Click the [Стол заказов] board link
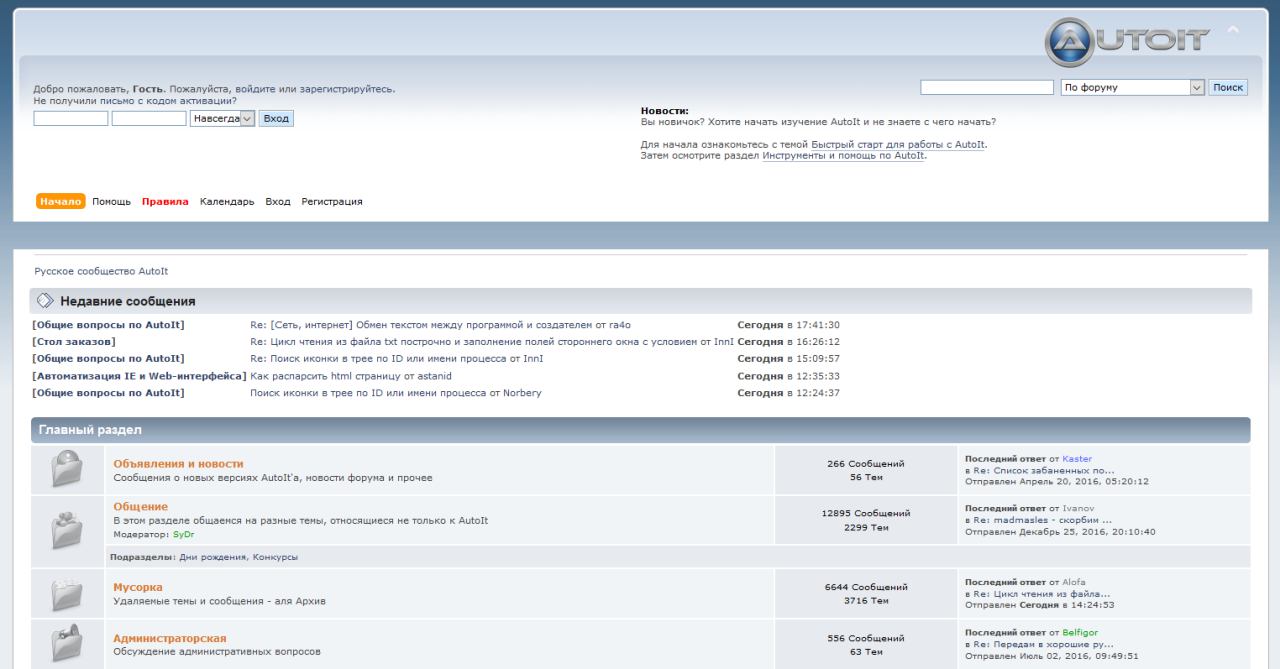Viewport: 1280px width, 669px height. [x=74, y=342]
